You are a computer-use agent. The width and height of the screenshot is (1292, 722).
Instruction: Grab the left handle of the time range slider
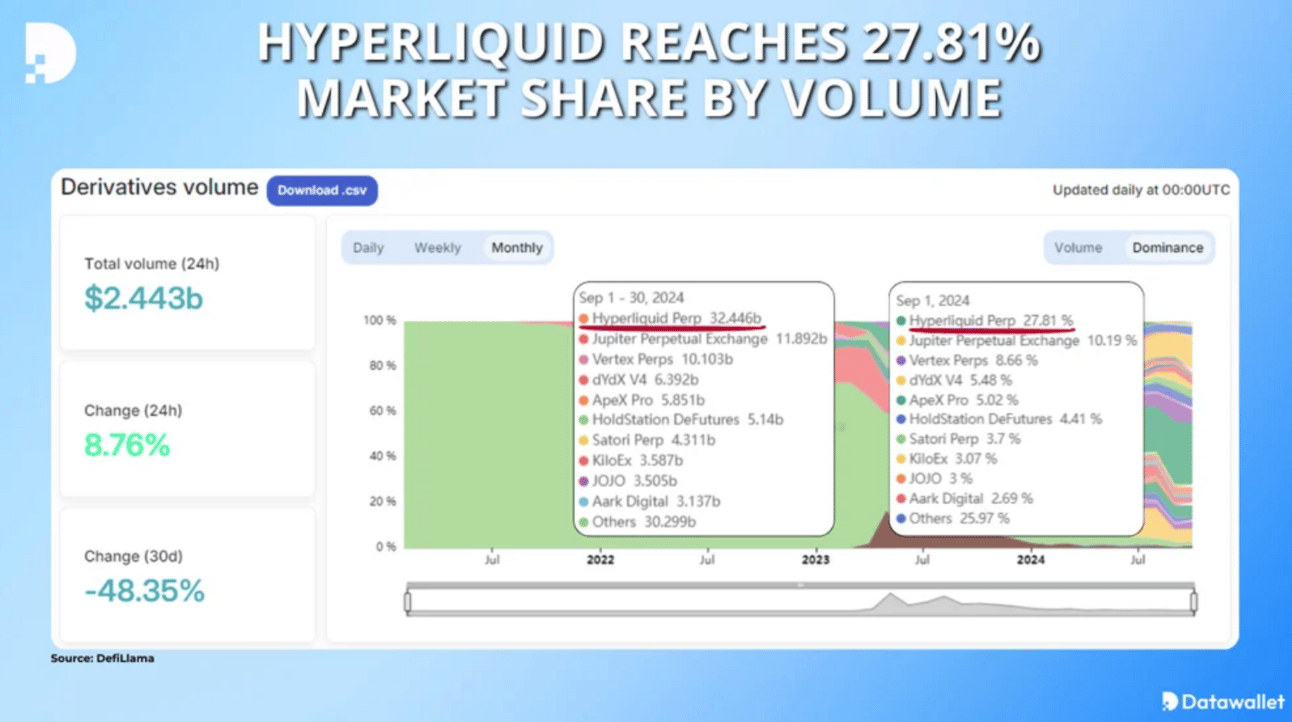[x=408, y=602]
